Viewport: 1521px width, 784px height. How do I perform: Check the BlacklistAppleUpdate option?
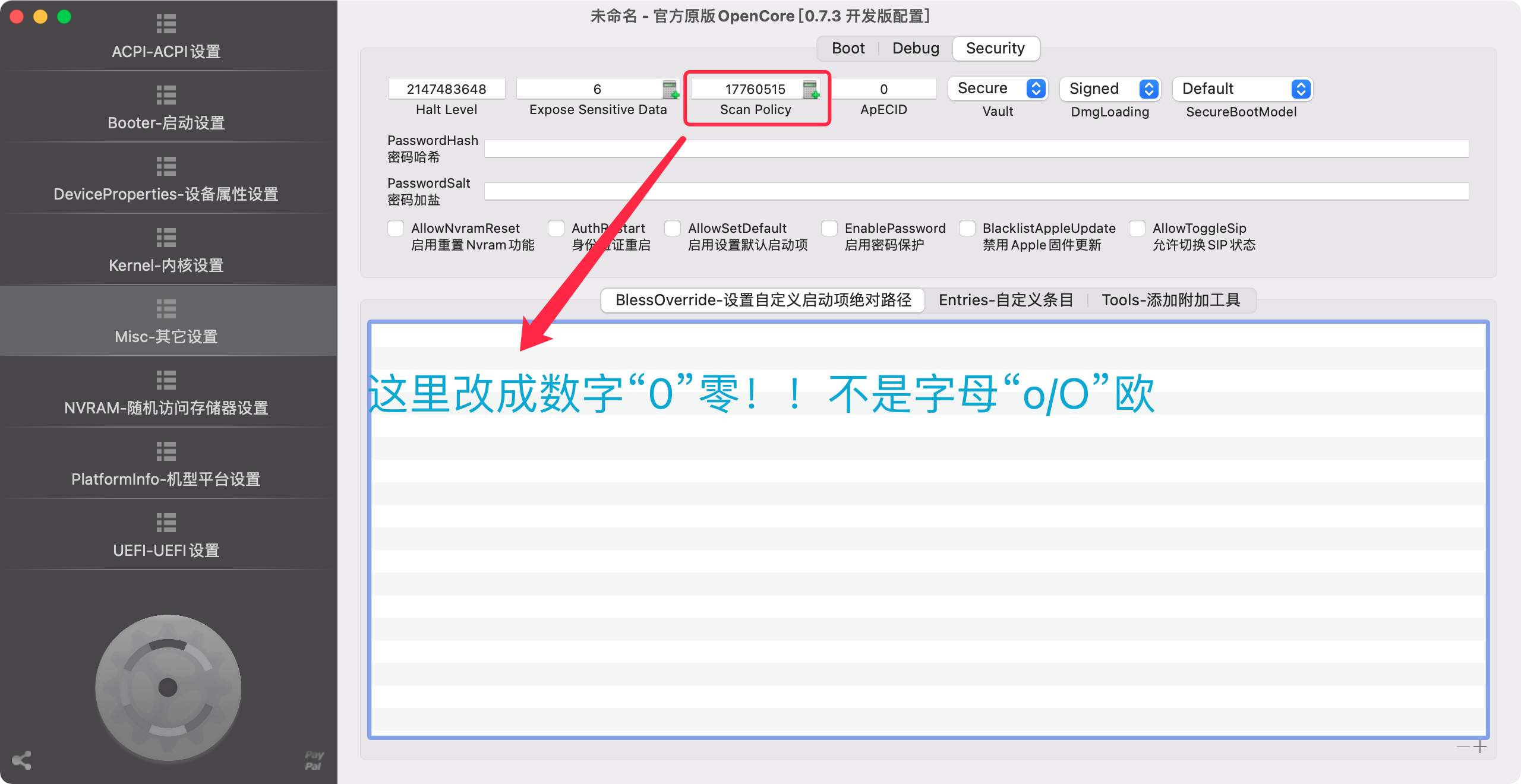pos(967,229)
